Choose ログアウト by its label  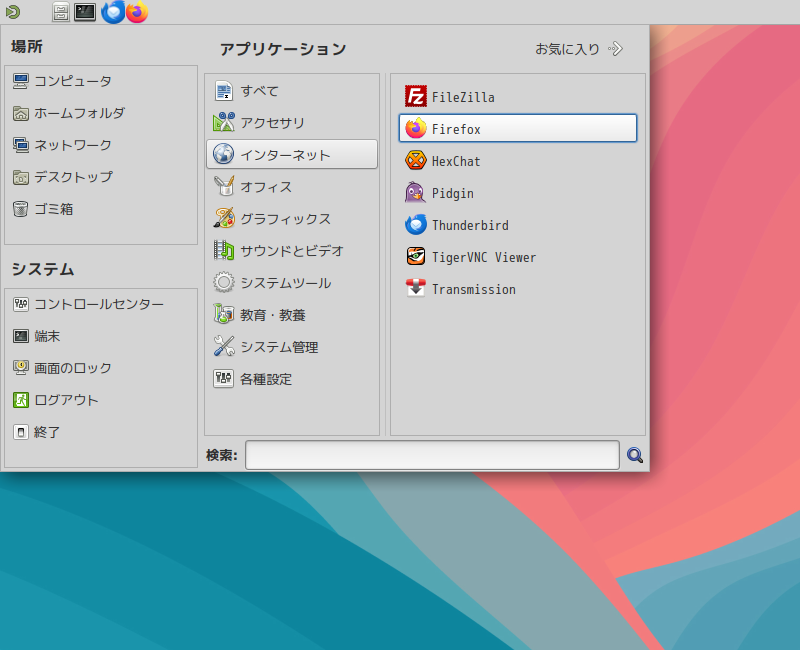pyautogui.click(x=66, y=400)
